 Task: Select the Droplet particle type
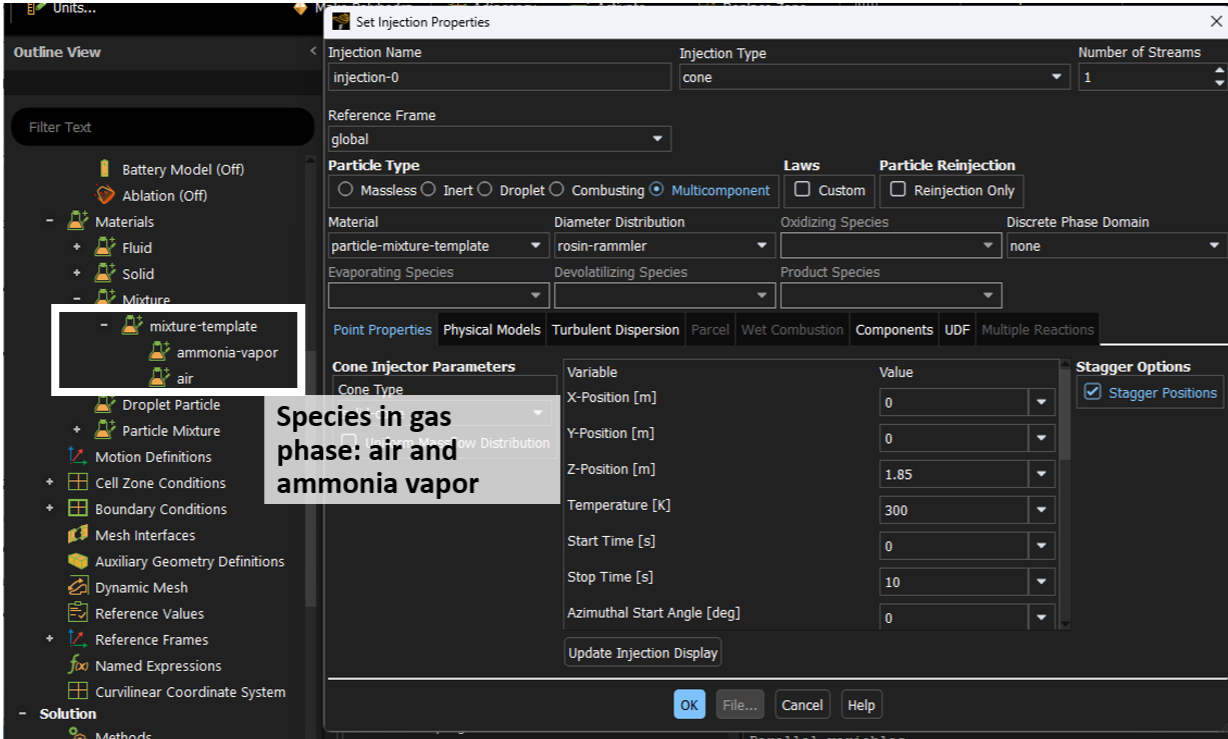485,189
